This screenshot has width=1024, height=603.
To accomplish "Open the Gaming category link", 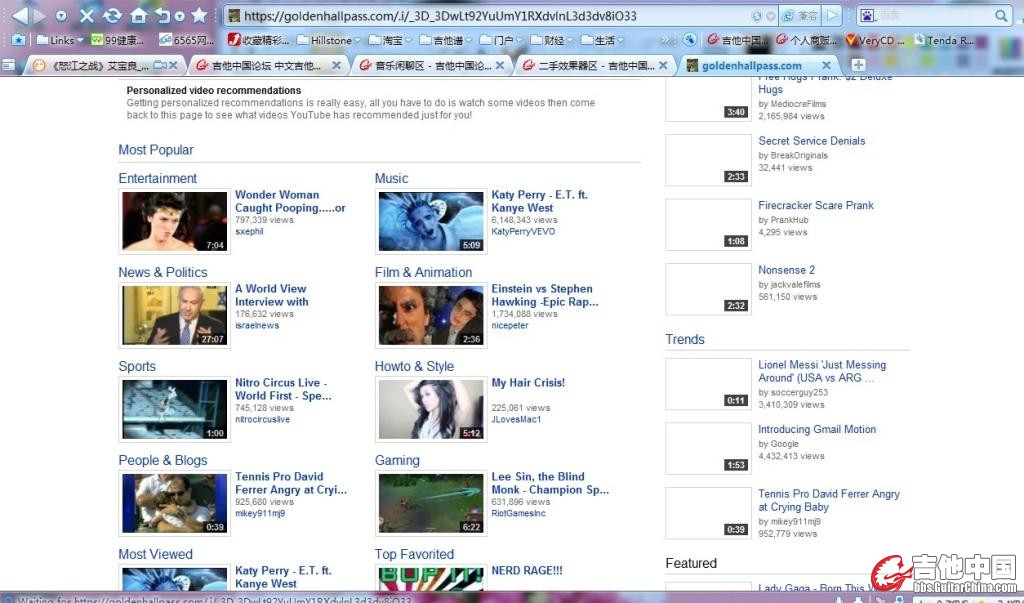I will click(397, 461).
